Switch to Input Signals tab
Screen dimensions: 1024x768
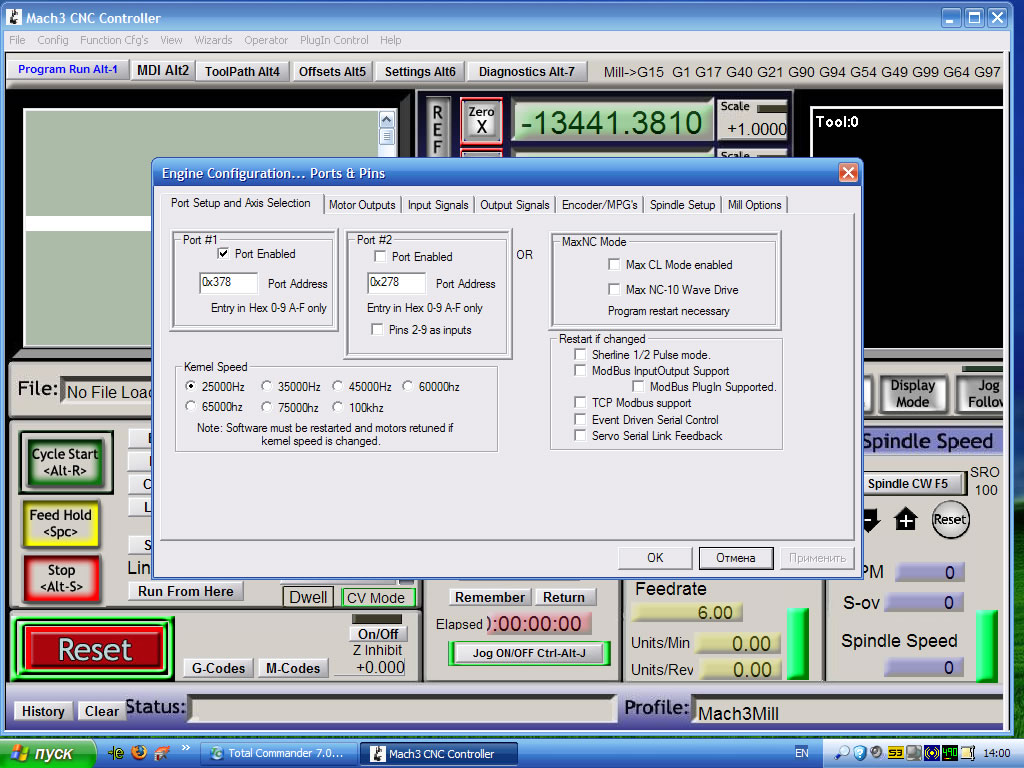click(x=438, y=205)
